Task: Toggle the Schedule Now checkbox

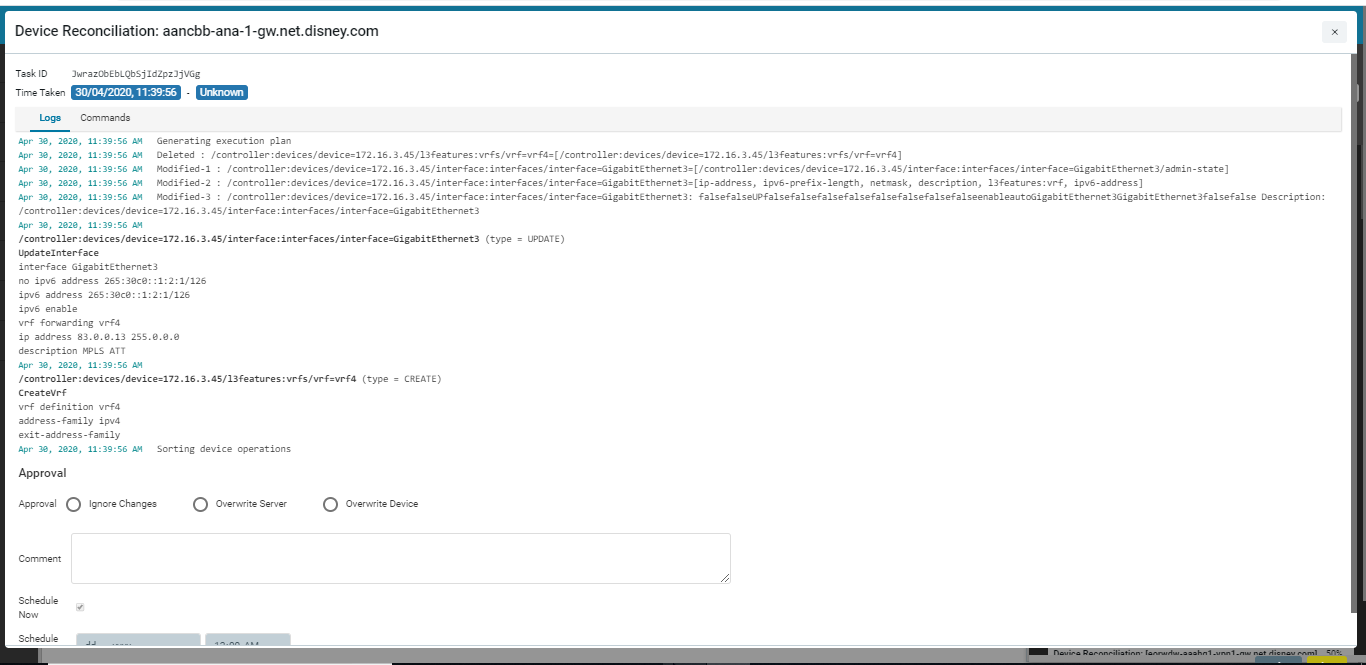Action: [80, 607]
